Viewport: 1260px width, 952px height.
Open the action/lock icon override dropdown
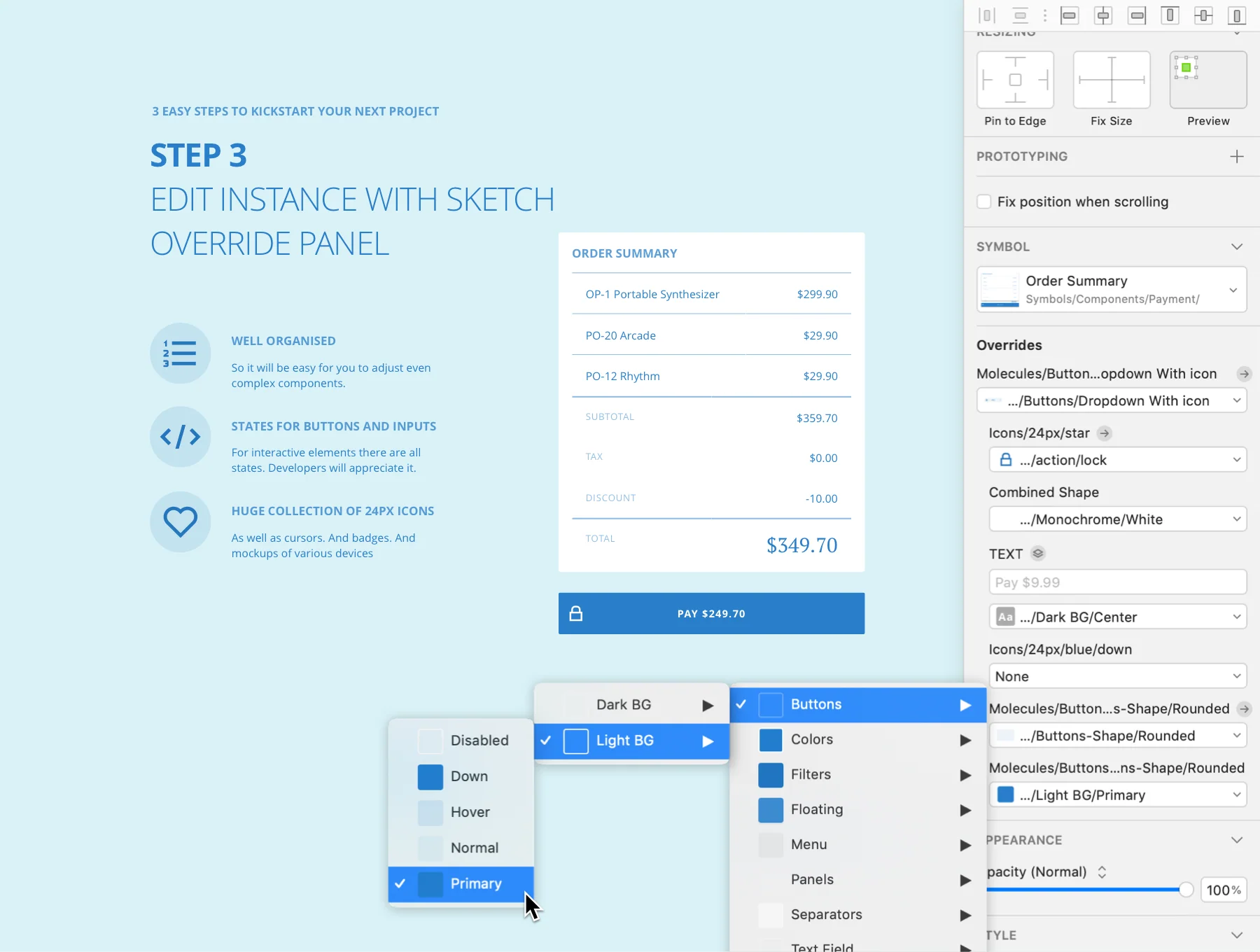(x=1118, y=460)
